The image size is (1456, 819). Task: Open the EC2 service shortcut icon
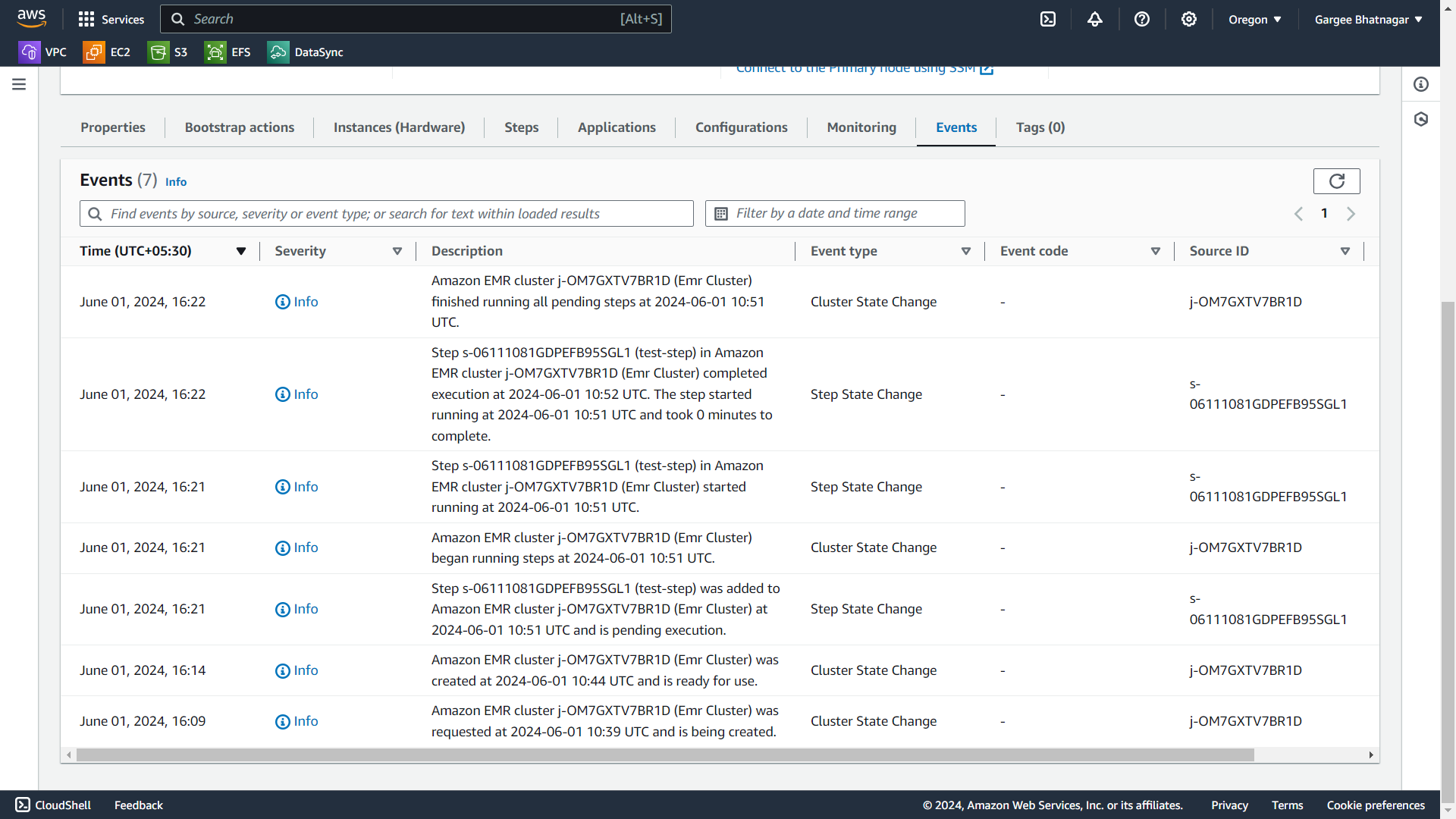[x=94, y=52]
